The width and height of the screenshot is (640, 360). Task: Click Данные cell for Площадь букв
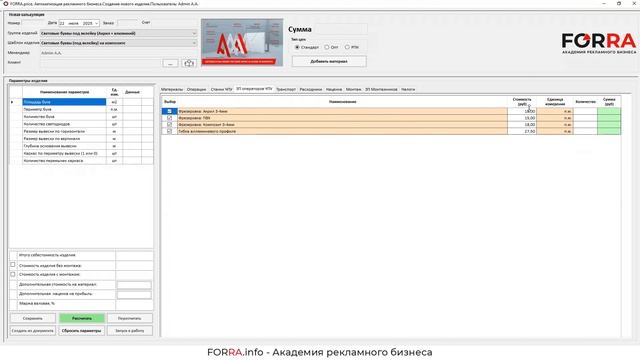pyautogui.click(x=132, y=102)
